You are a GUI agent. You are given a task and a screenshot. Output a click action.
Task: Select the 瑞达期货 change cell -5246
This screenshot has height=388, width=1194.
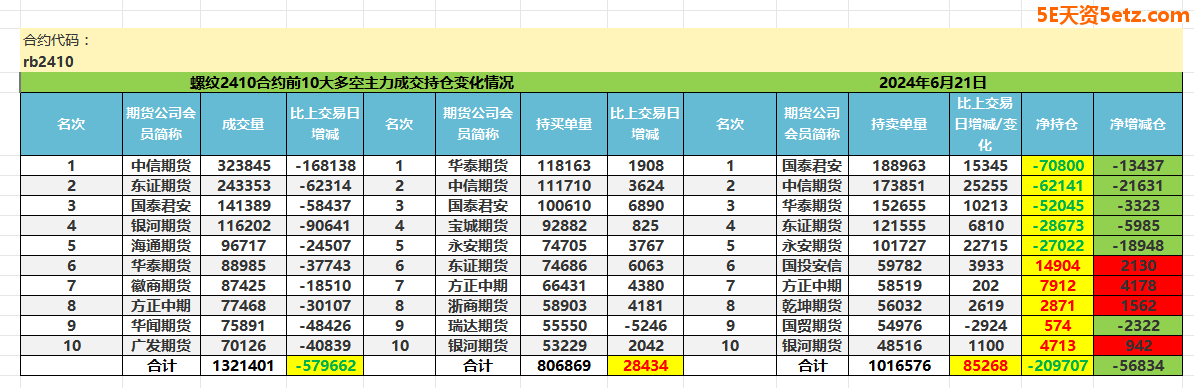pyautogui.click(x=645, y=326)
